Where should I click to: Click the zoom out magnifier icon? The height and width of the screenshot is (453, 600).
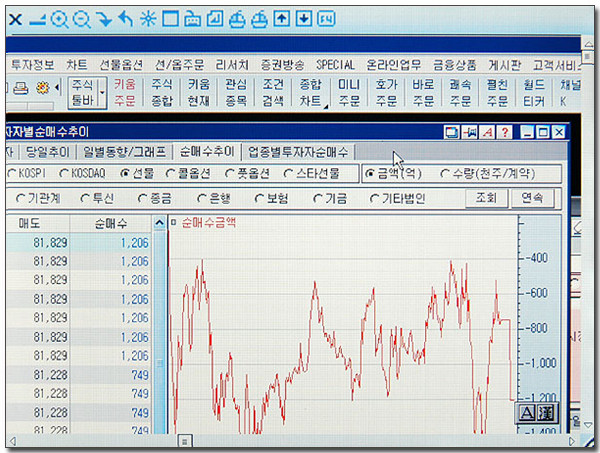click(x=82, y=19)
